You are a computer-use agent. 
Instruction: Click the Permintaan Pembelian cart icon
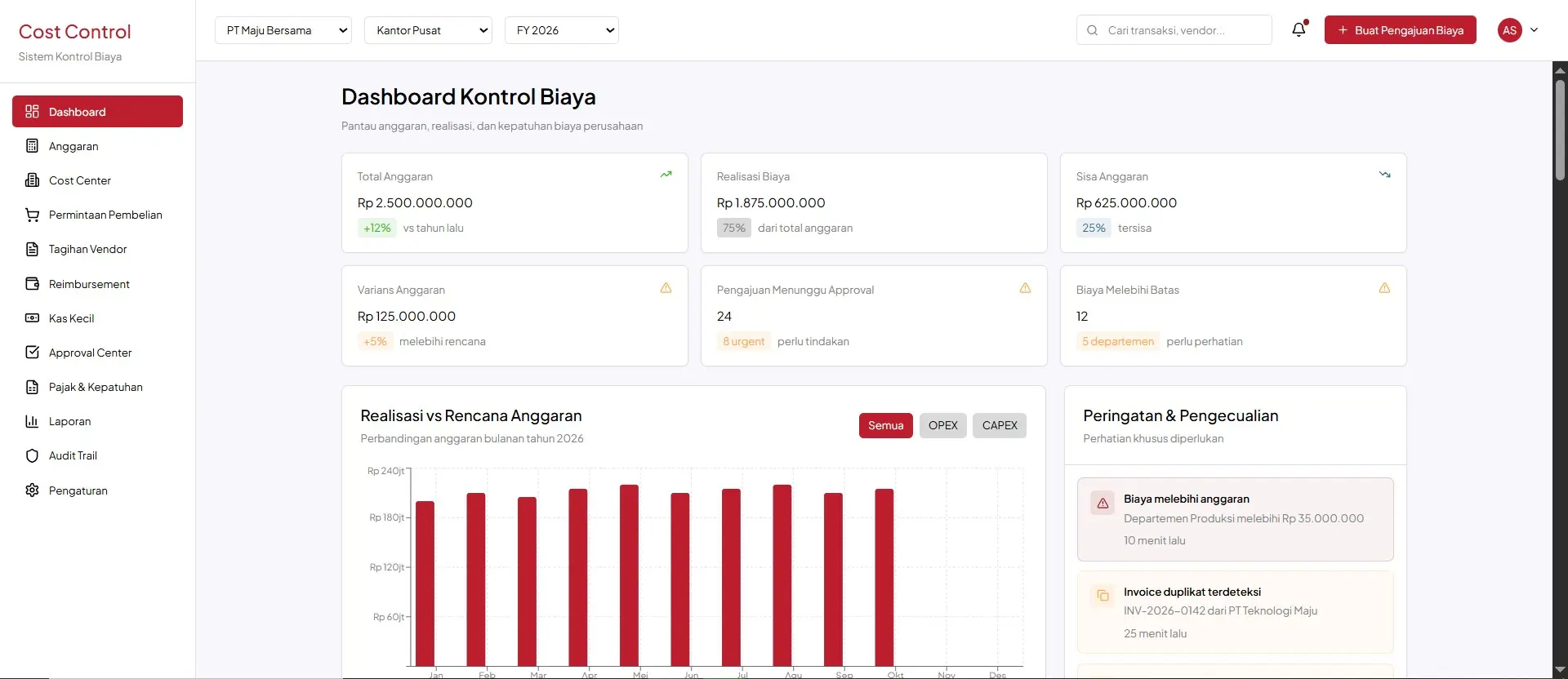point(32,215)
